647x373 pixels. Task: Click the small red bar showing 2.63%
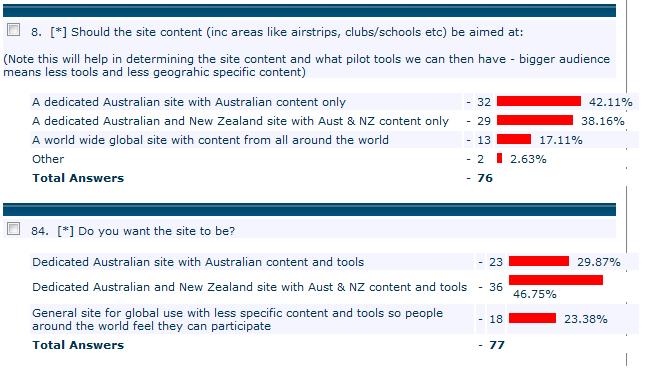click(499, 158)
